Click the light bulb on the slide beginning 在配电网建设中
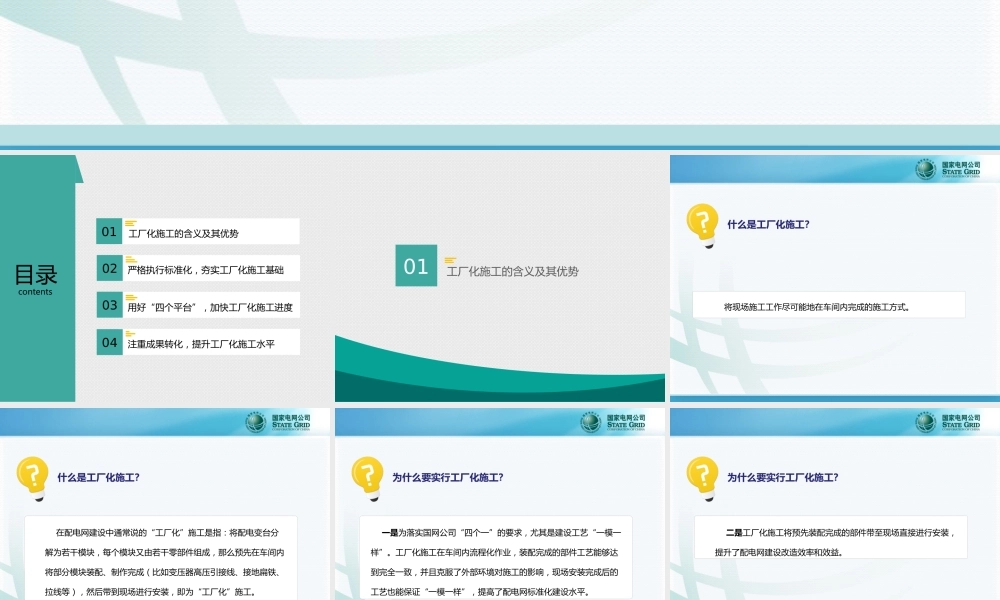This screenshot has height=600, width=1000. 33,477
